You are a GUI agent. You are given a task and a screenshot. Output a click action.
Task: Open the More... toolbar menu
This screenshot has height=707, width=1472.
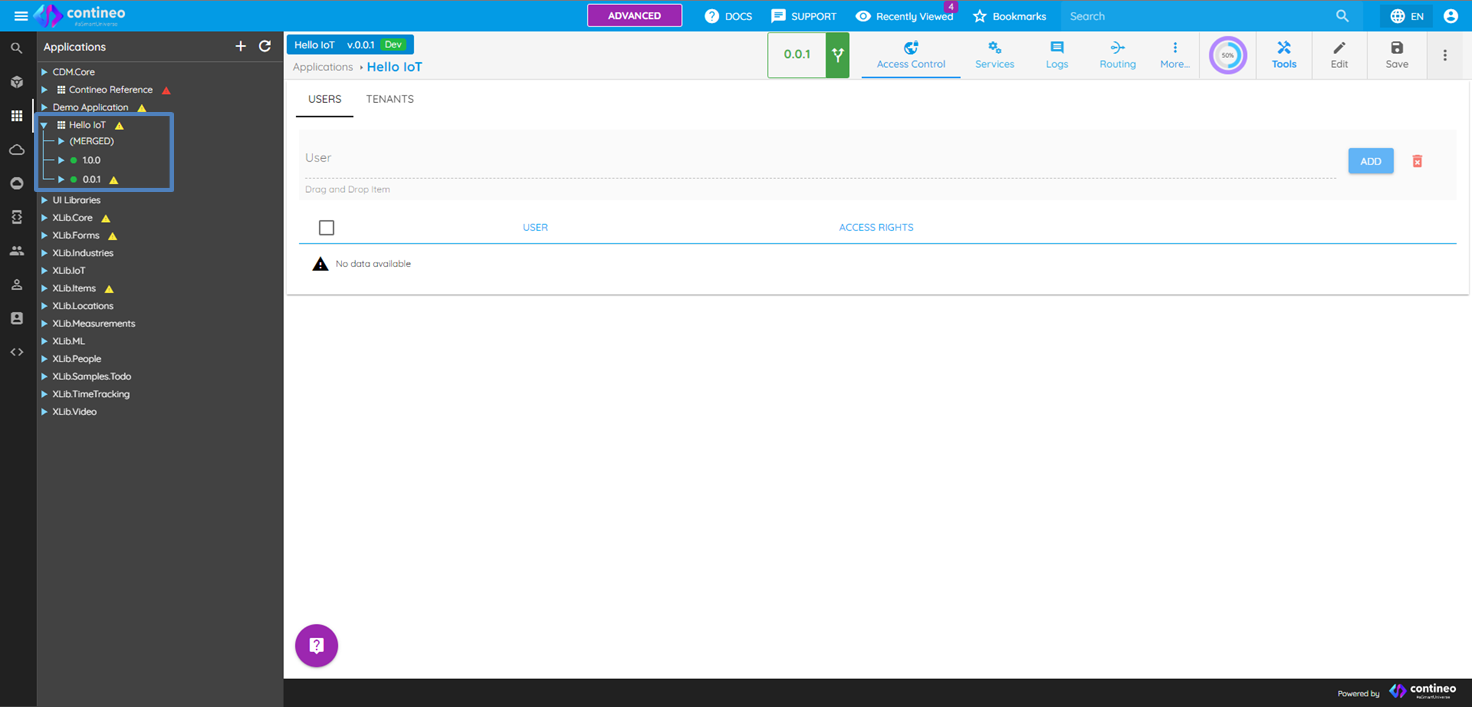point(1175,55)
